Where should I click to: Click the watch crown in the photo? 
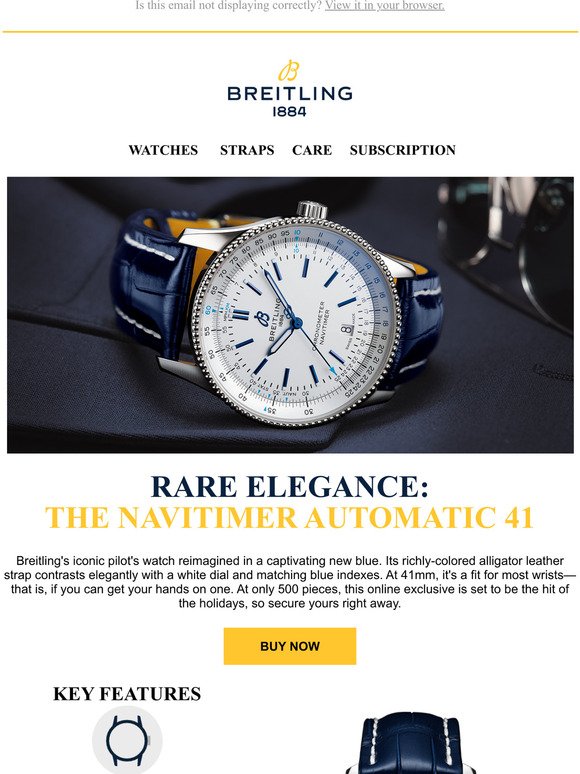click(x=312, y=208)
